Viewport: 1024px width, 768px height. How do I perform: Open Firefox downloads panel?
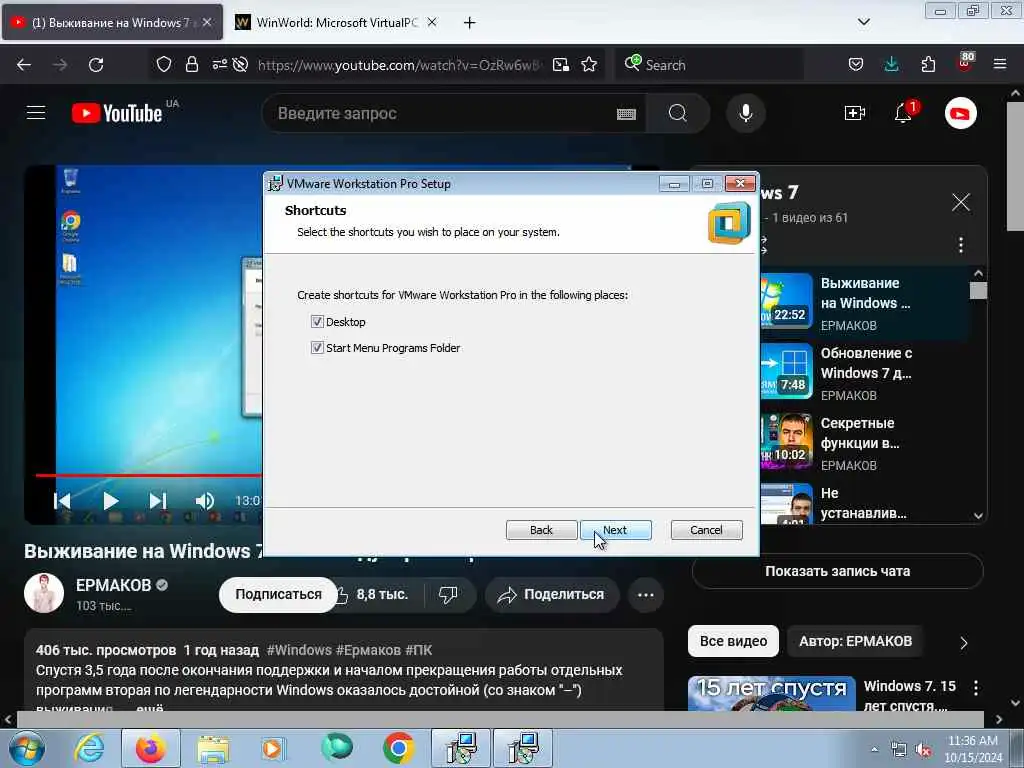point(891,65)
